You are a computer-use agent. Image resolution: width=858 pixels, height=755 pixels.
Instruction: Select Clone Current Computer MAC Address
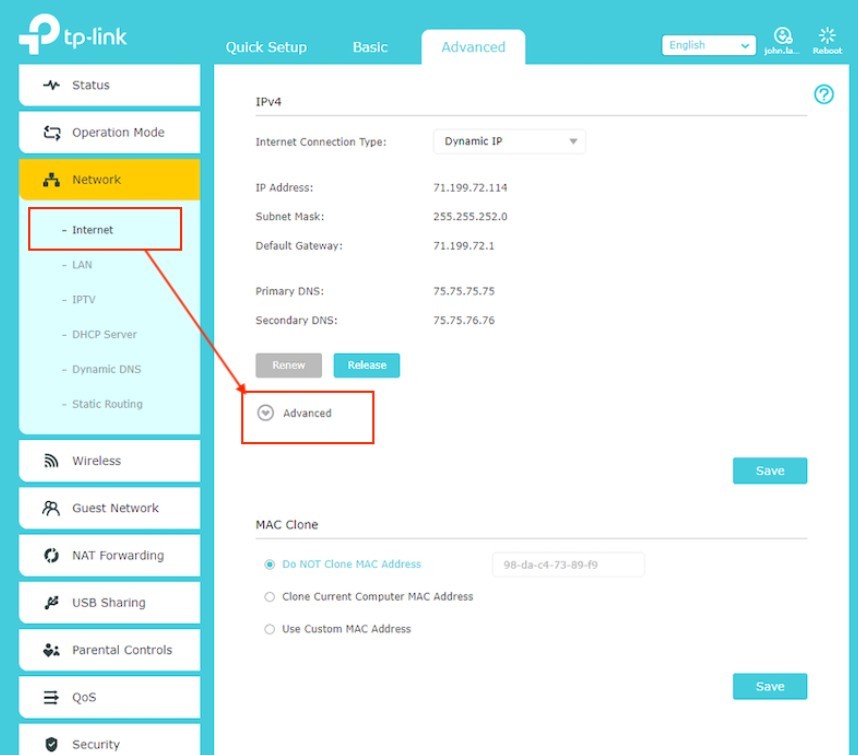coord(270,597)
